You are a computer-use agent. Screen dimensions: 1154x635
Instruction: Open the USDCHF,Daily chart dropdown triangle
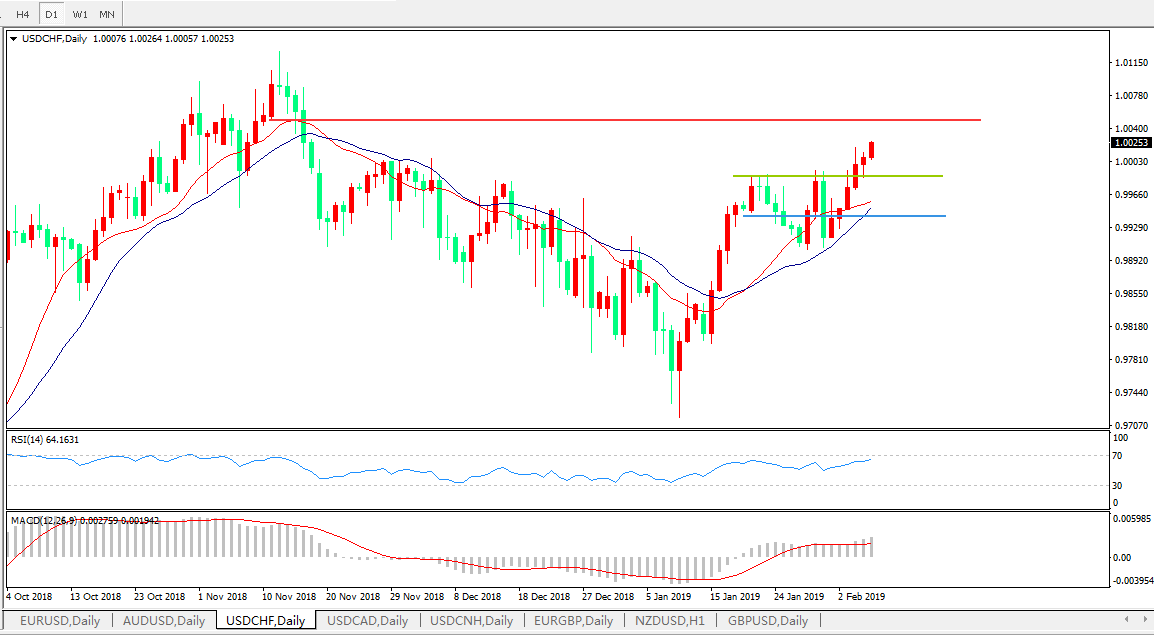[13, 39]
